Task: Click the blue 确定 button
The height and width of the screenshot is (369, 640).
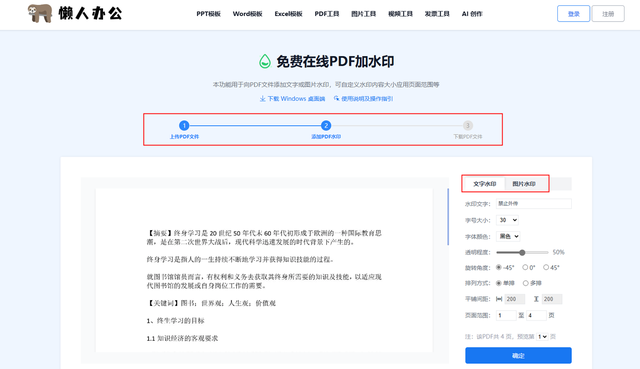Action: click(518, 356)
